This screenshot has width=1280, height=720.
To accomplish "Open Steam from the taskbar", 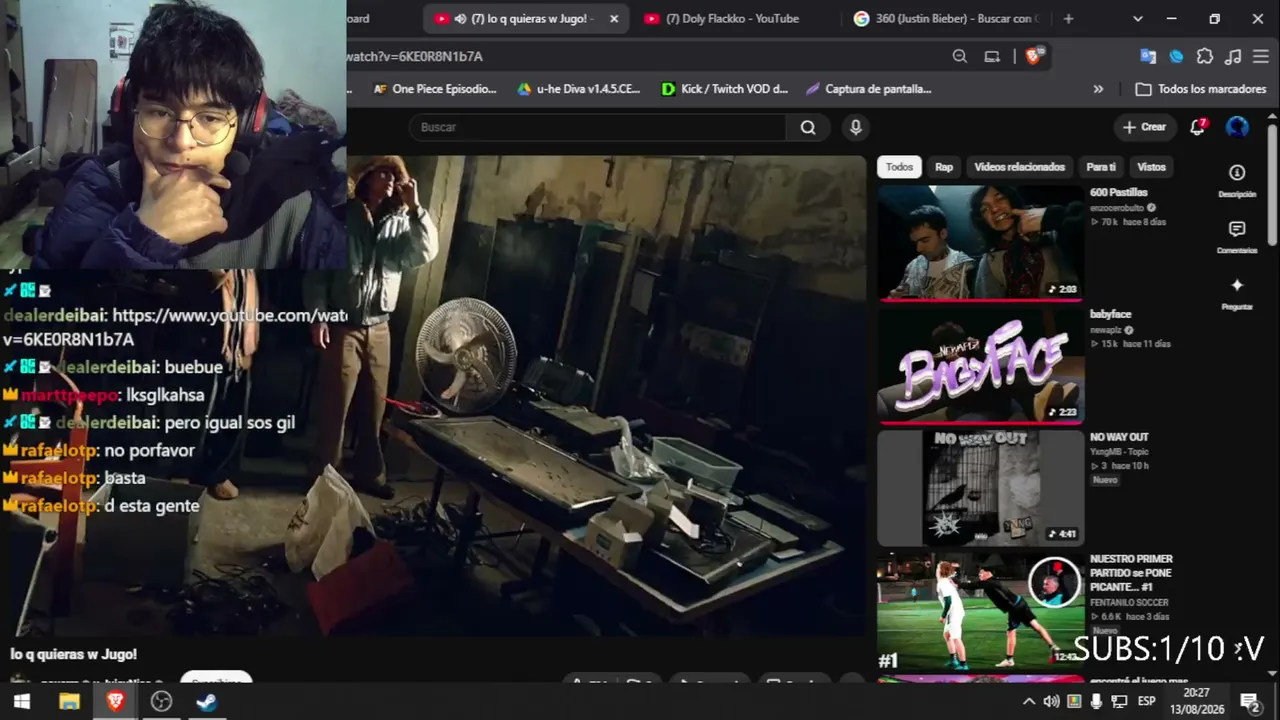I will [x=207, y=701].
